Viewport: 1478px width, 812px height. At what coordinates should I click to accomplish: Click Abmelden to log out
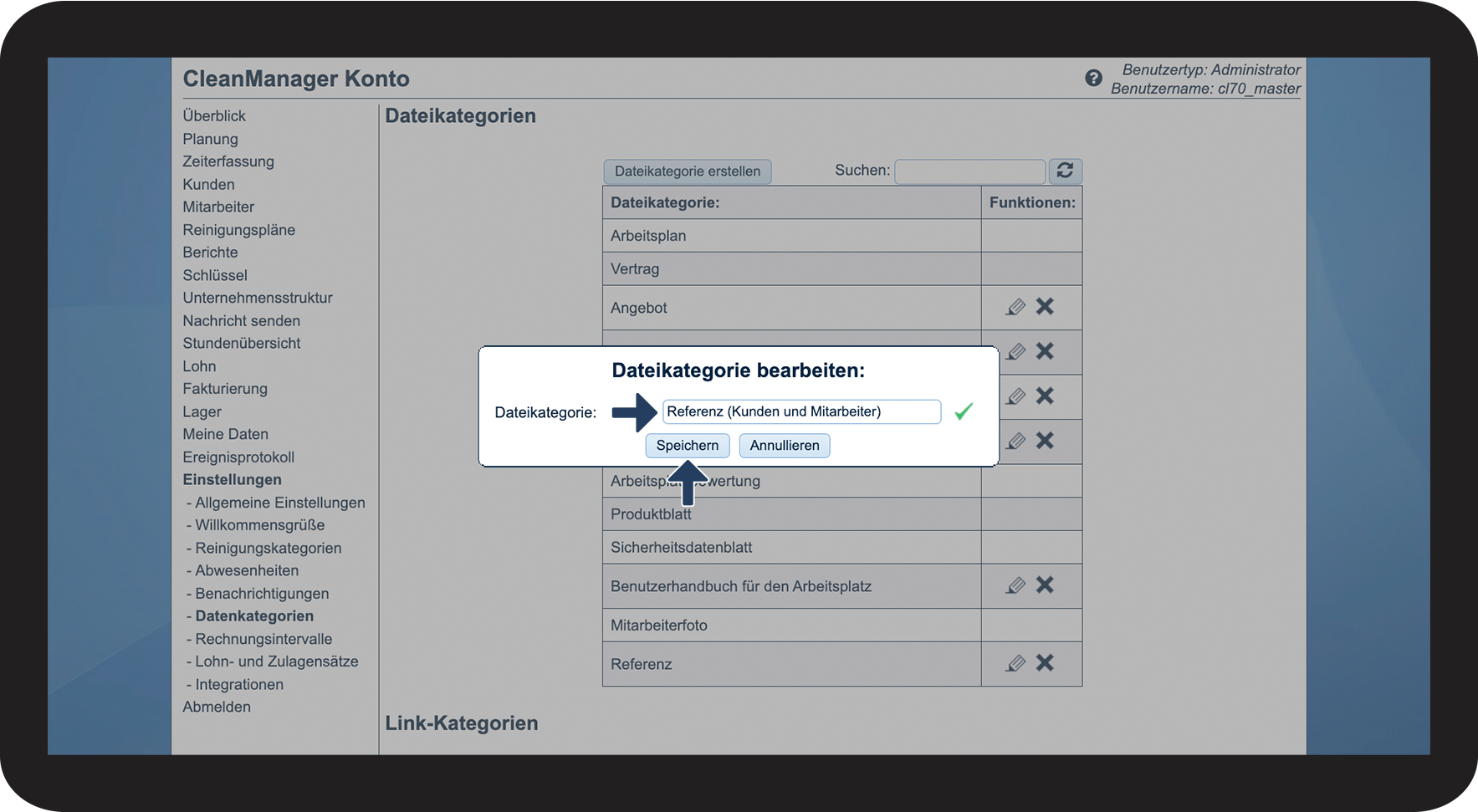click(x=217, y=707)
